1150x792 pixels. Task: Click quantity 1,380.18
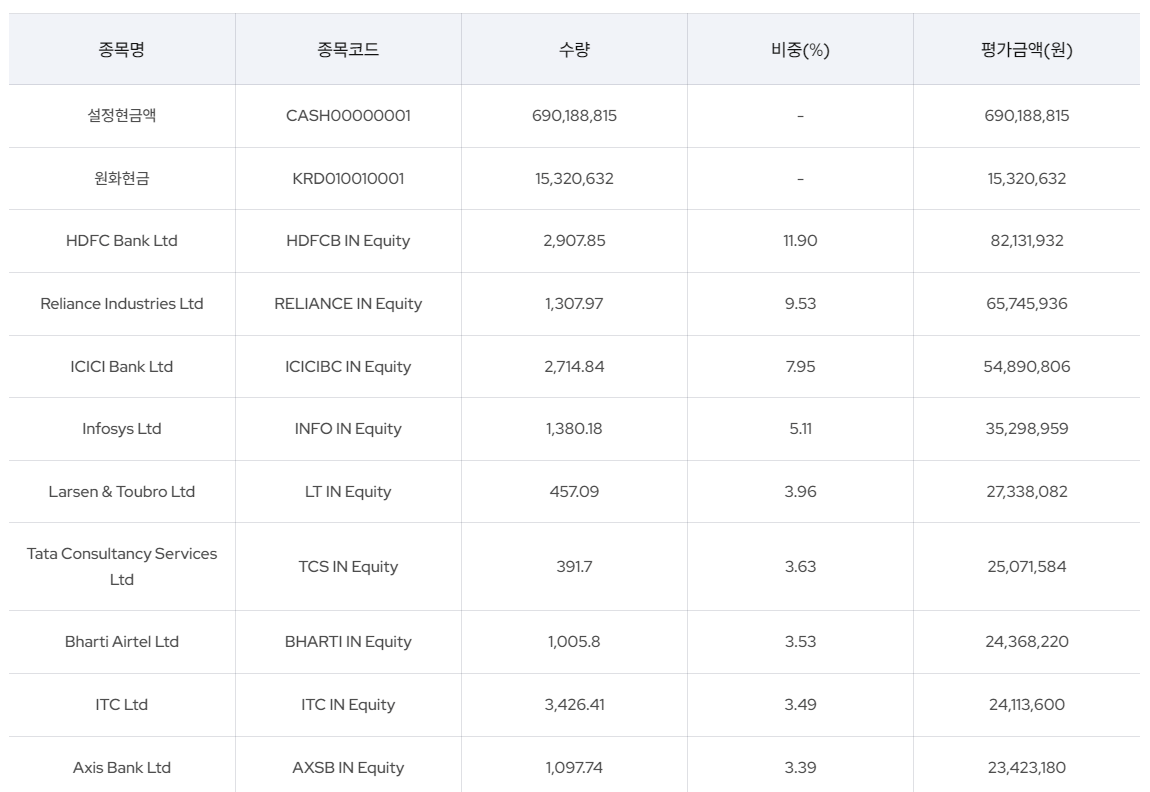(574, 429)
